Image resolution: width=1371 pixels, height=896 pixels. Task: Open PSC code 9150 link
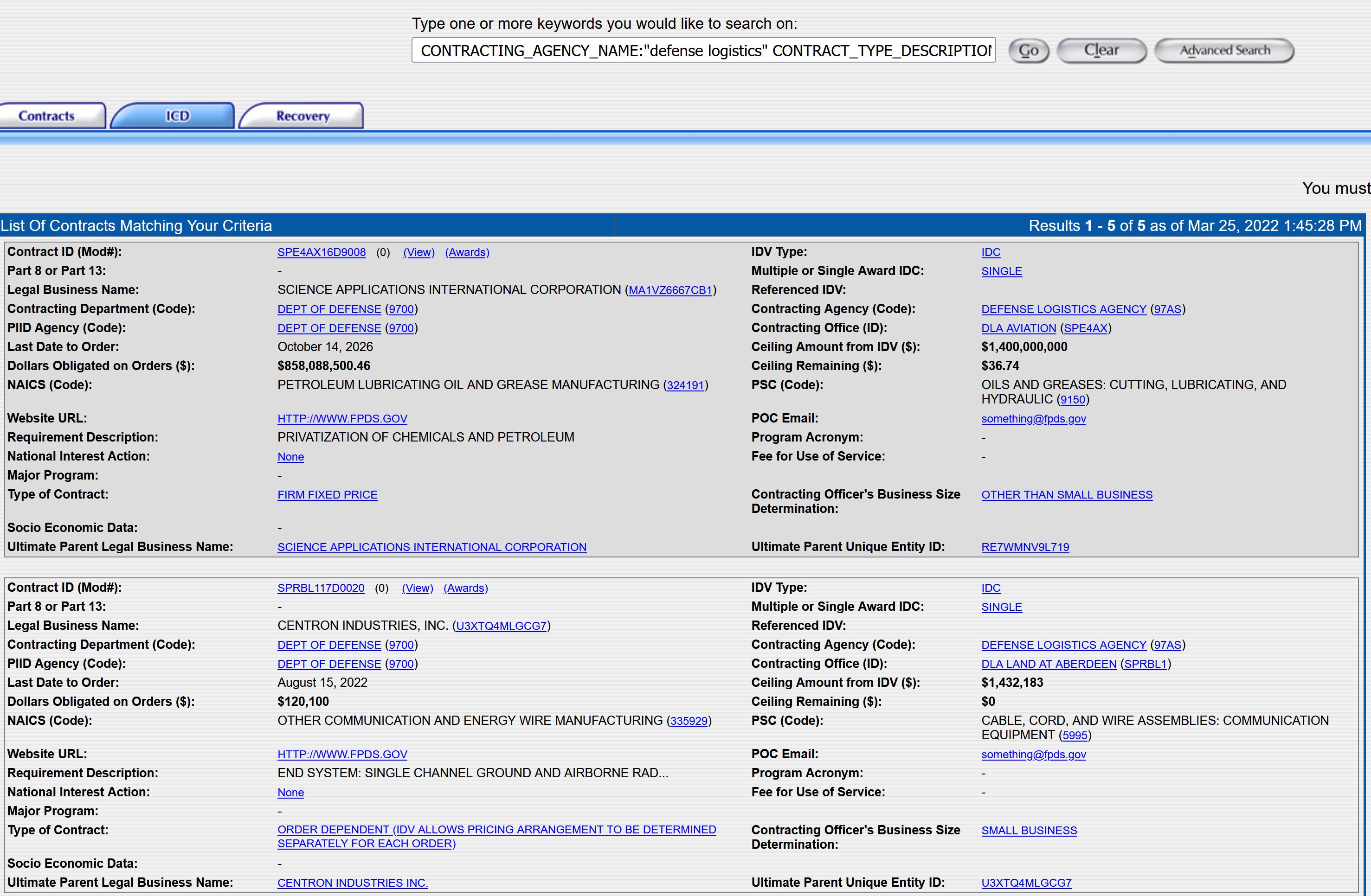click(1073, 400)
